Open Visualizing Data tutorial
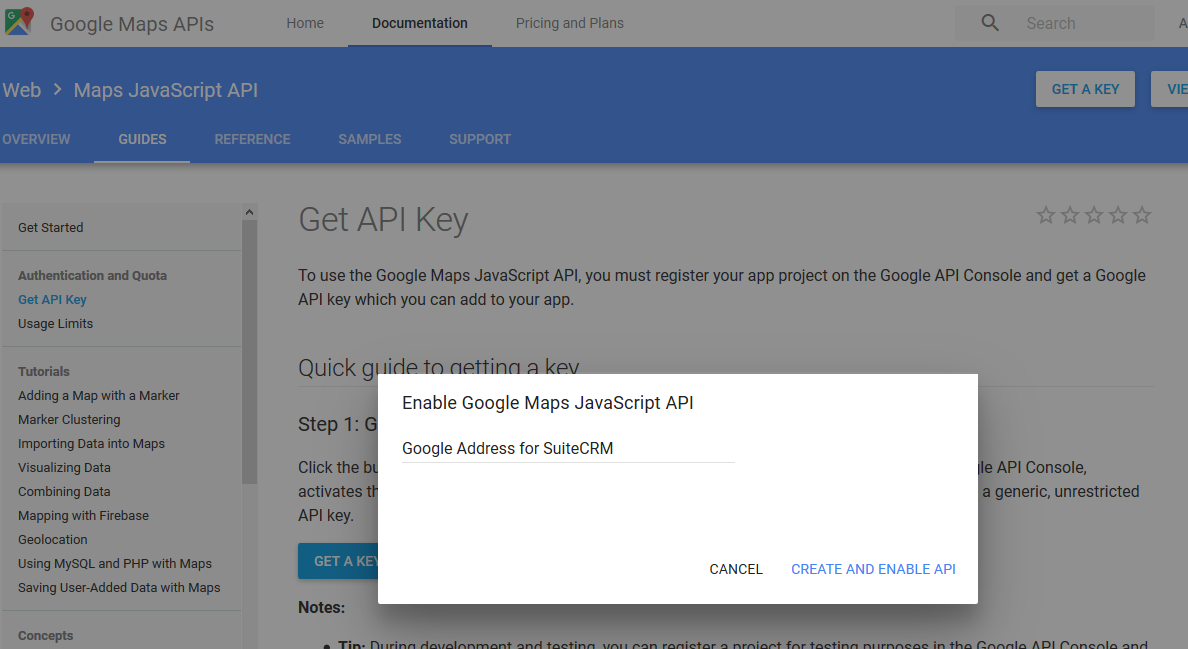The width and height of the screenshot is (1188, 649). [64, 468]
